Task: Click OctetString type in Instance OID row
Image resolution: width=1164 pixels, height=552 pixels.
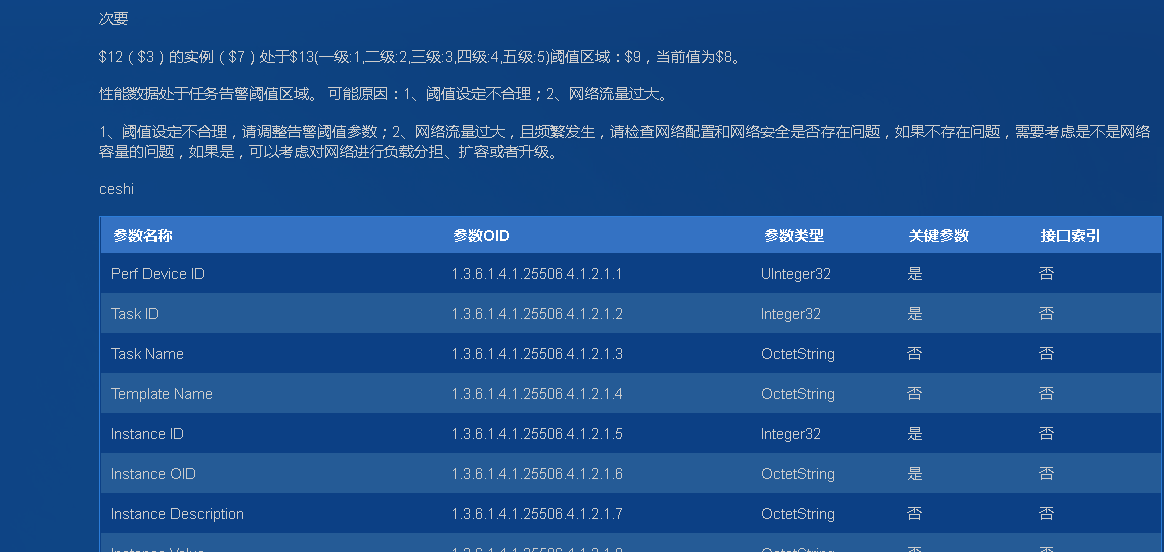Action: [x=798, y=474]
